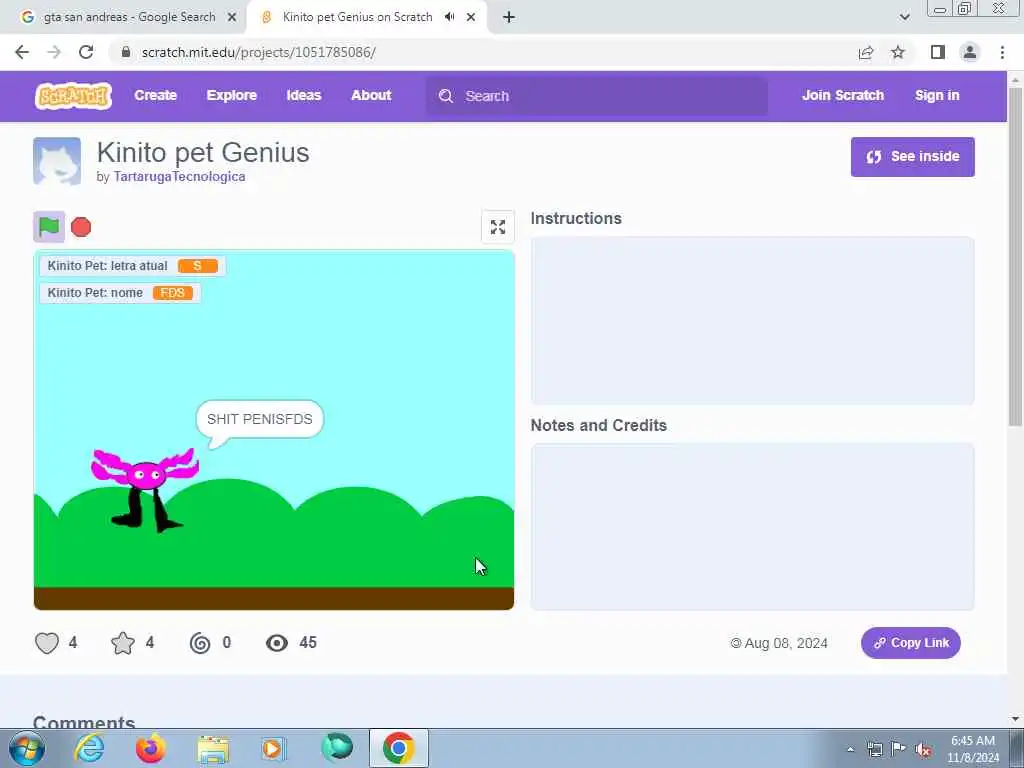
Task: Open the Create menu item
Action: coord(155,95)
